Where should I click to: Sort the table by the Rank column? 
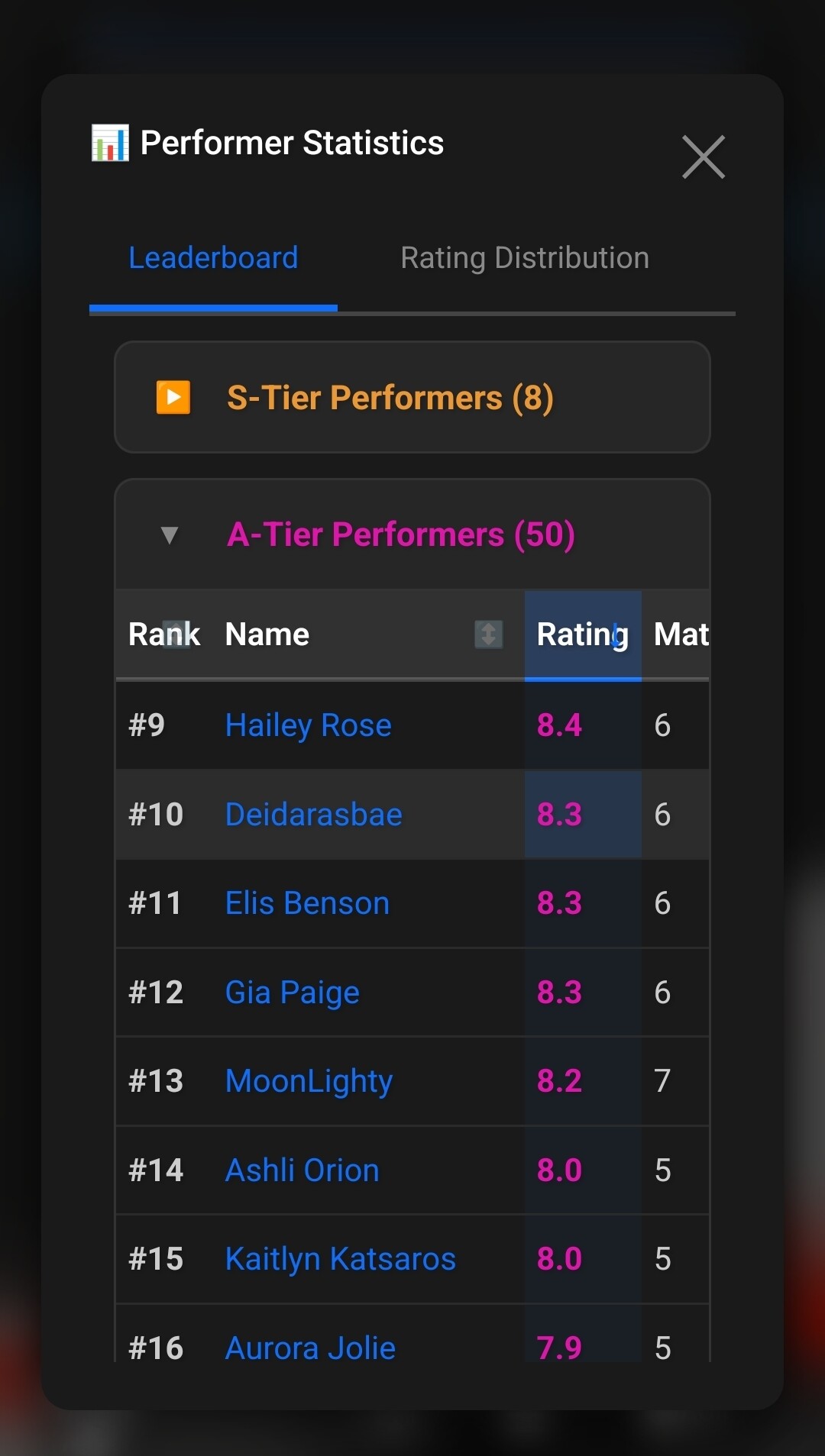[163, 634]
